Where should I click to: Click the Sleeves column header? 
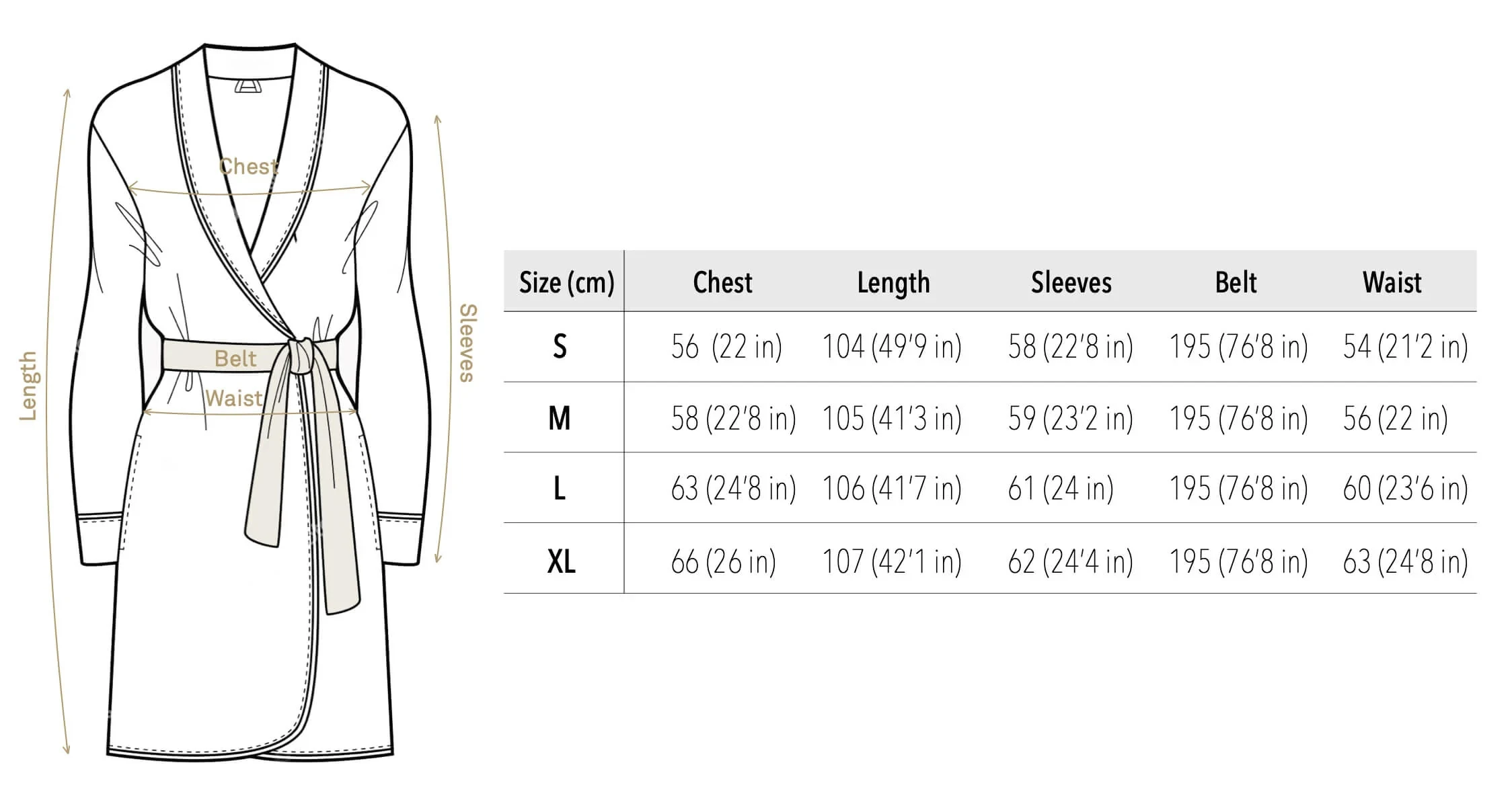tap(1071, 282)
